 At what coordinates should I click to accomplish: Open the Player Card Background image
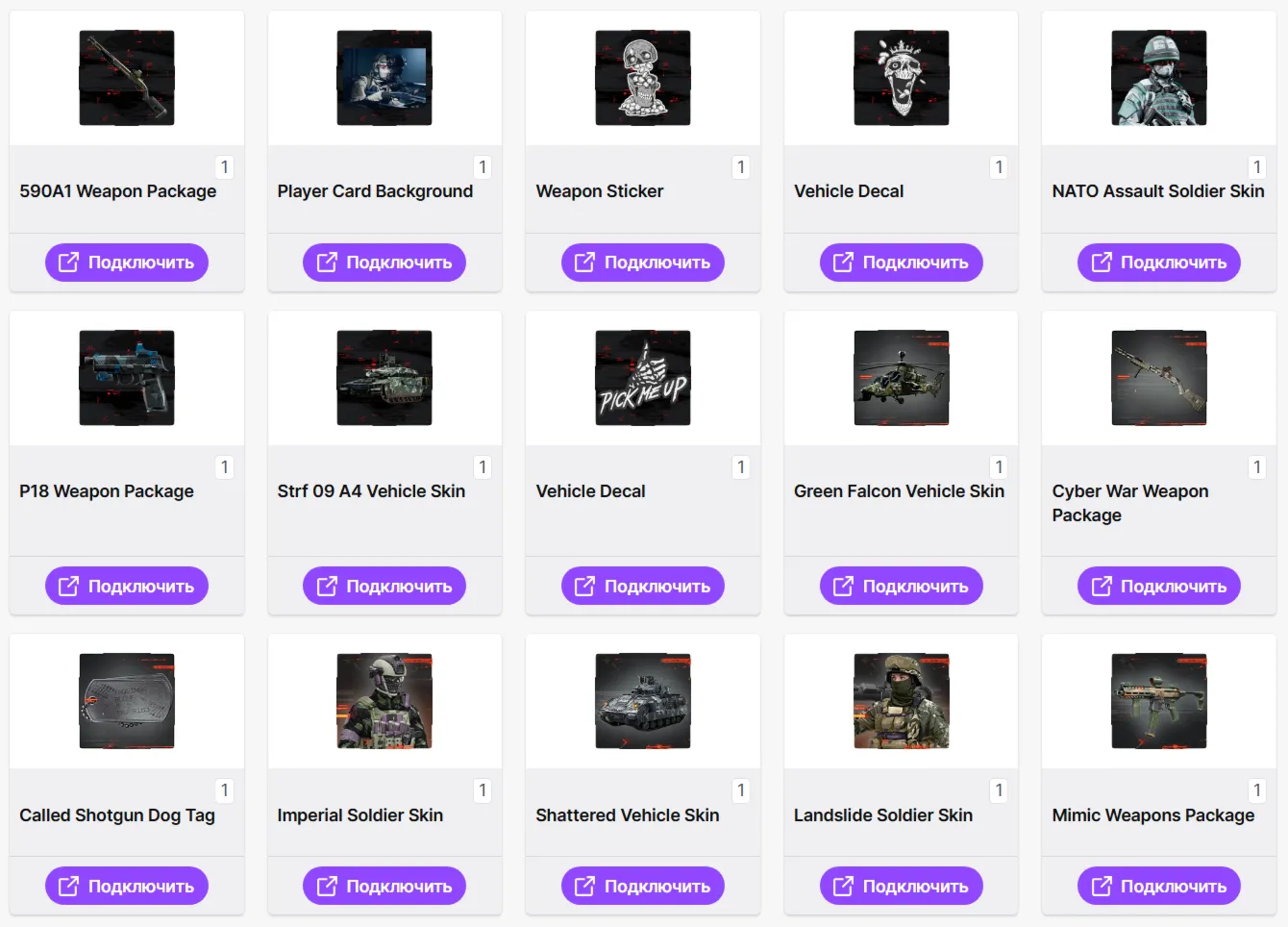click(384, 78)
